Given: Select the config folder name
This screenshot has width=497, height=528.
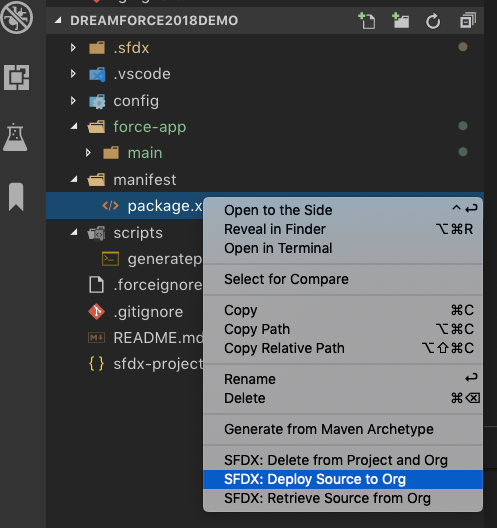Looking at the screenshot, I should pos(136,101).
